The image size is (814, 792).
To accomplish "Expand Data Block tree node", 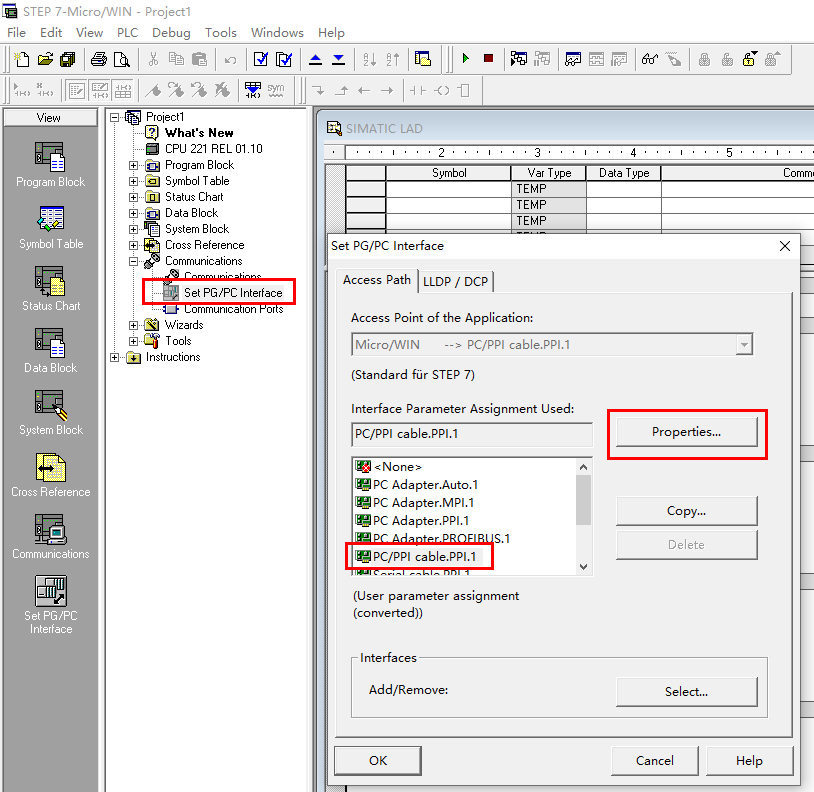I will tap(133, 214).
